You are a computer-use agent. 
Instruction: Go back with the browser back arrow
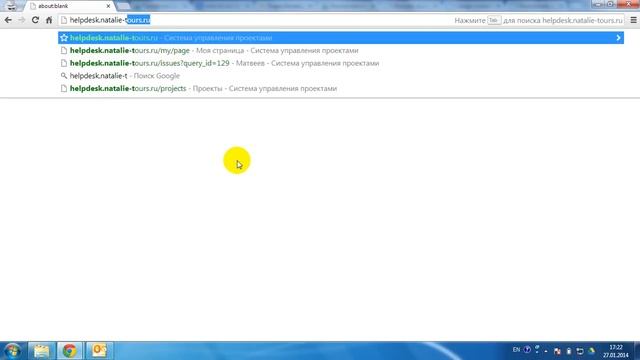click(x=8, y=20)
